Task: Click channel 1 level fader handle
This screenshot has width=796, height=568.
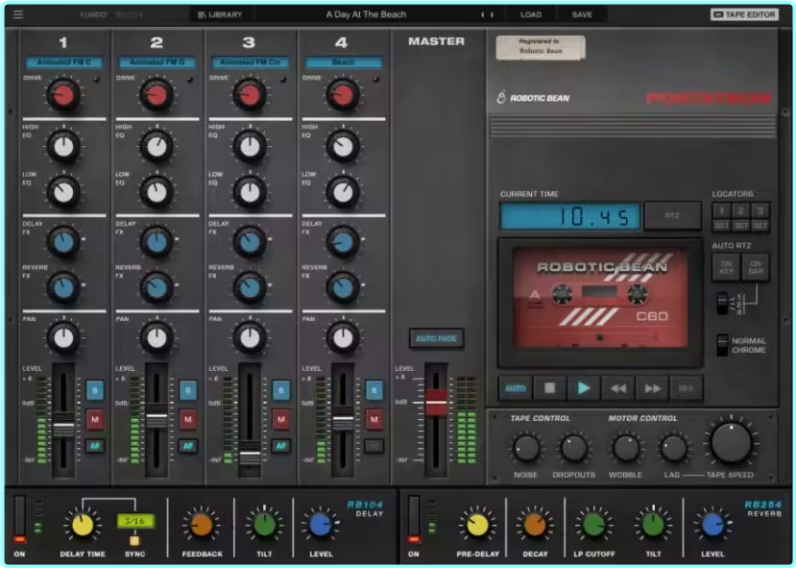Action: pos(63,427)
